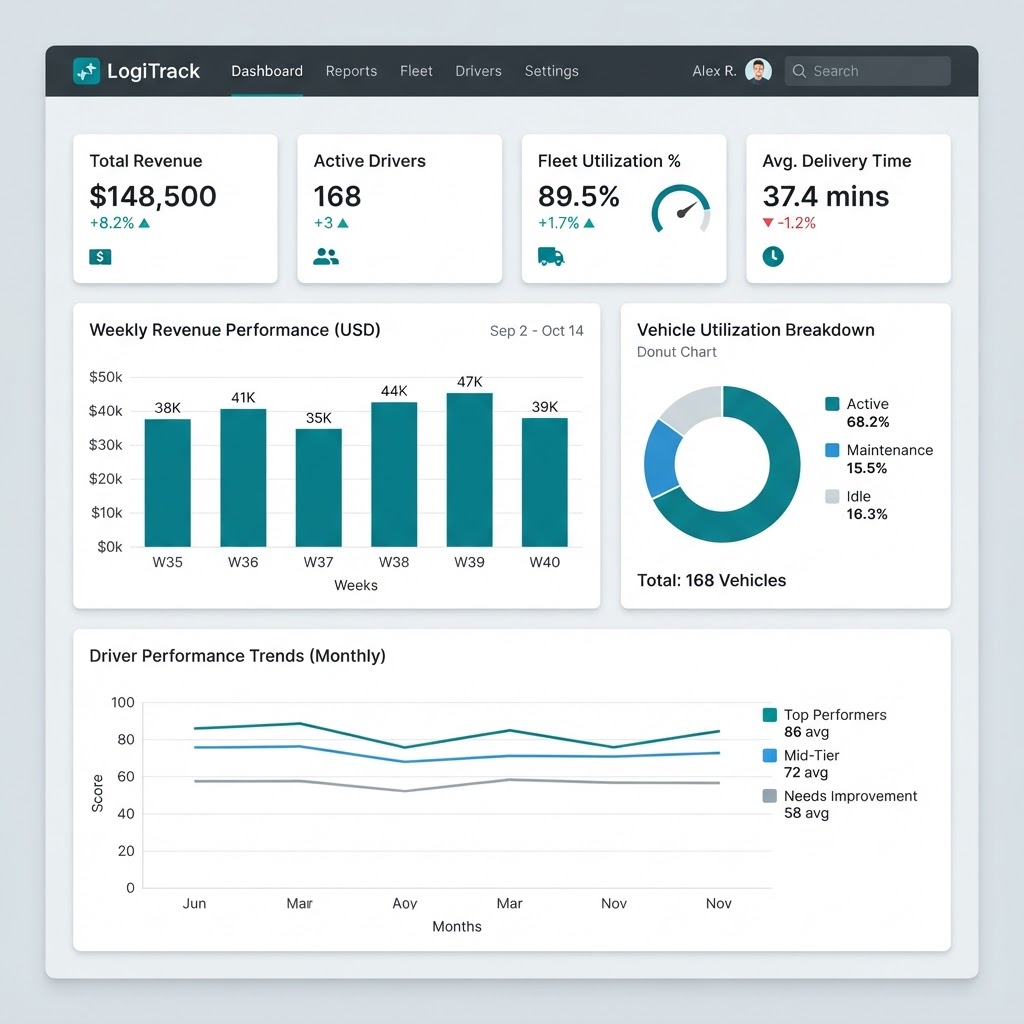Click the Mid-Tier legend swatch
The image size is (1024, 1024).
tap(770, 755)
